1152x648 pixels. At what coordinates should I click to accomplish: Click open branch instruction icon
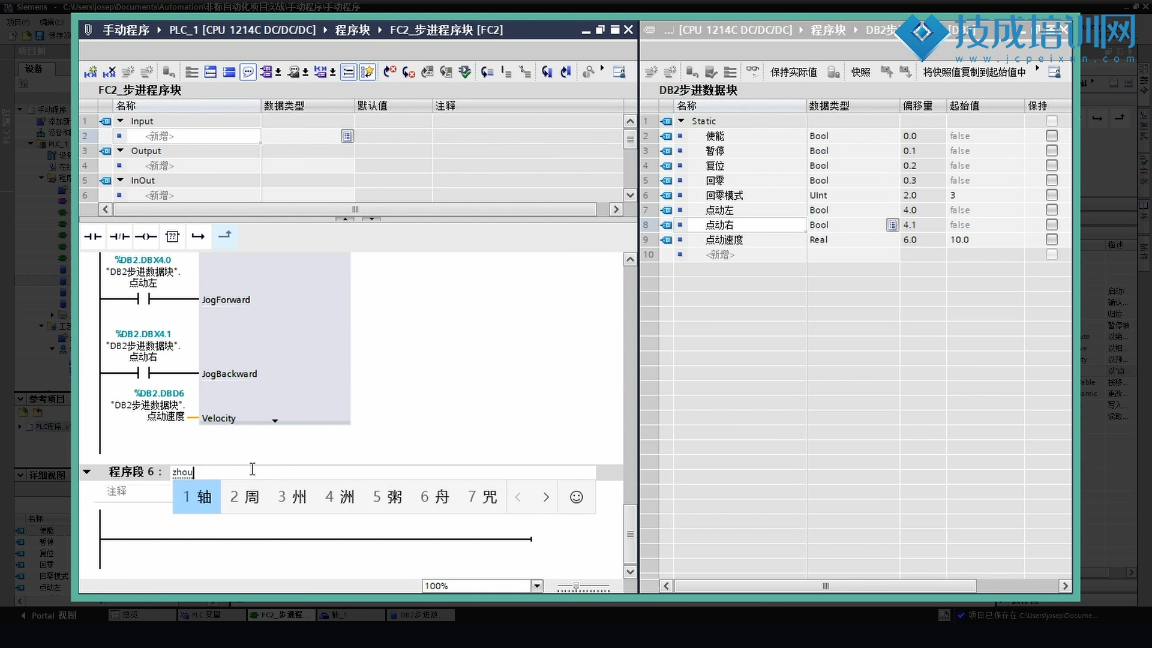(x=198, y=236)
